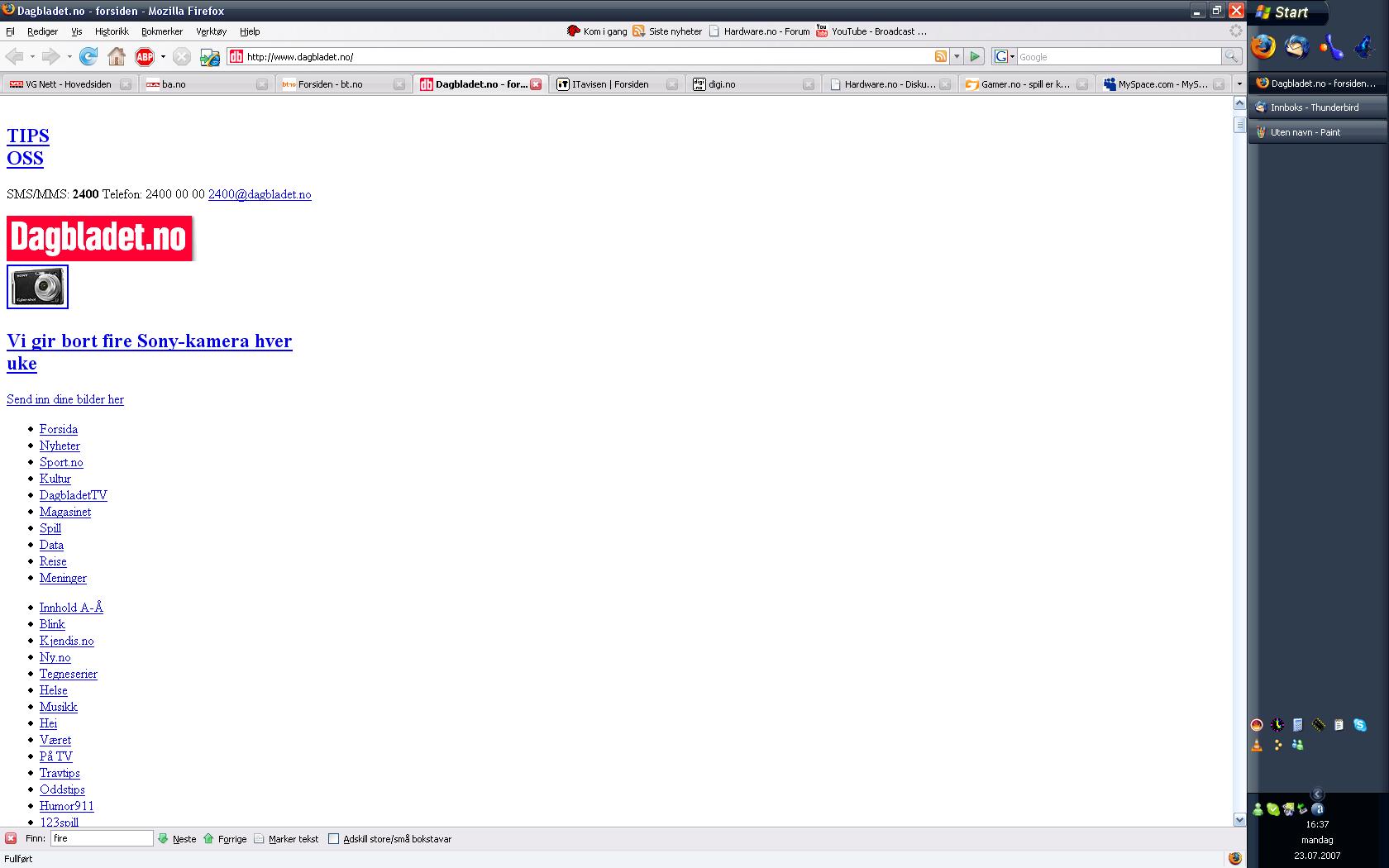Click the green checkmark Skype tray icon
1389x868 pixels.
pyautogui.click(x=1273, y=809)
